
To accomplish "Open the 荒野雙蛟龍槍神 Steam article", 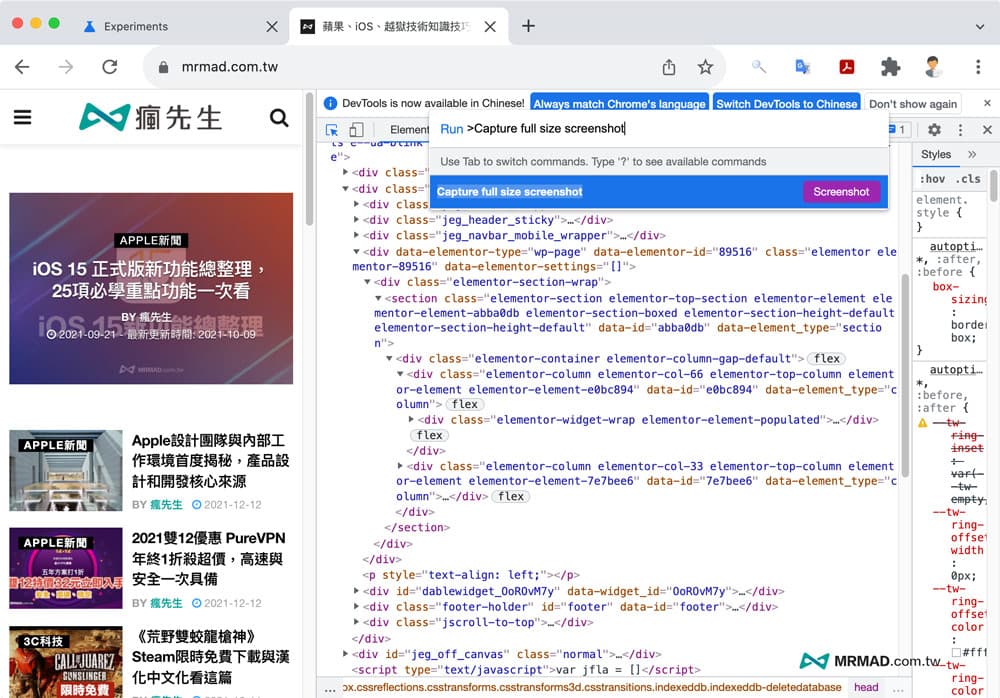I will [x=210, y=657].
